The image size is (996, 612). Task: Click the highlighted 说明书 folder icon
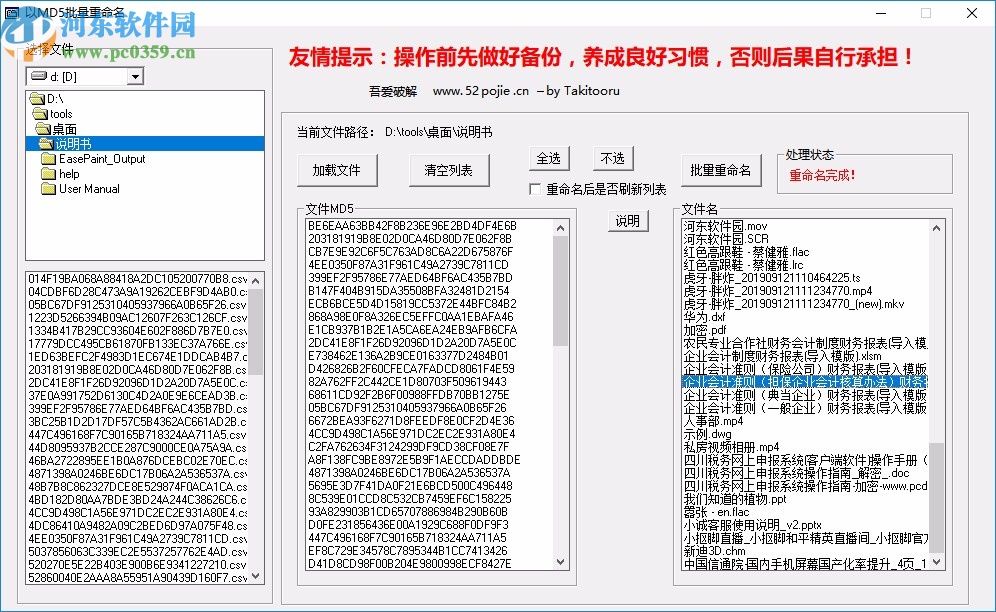click(x=46, y=143)
